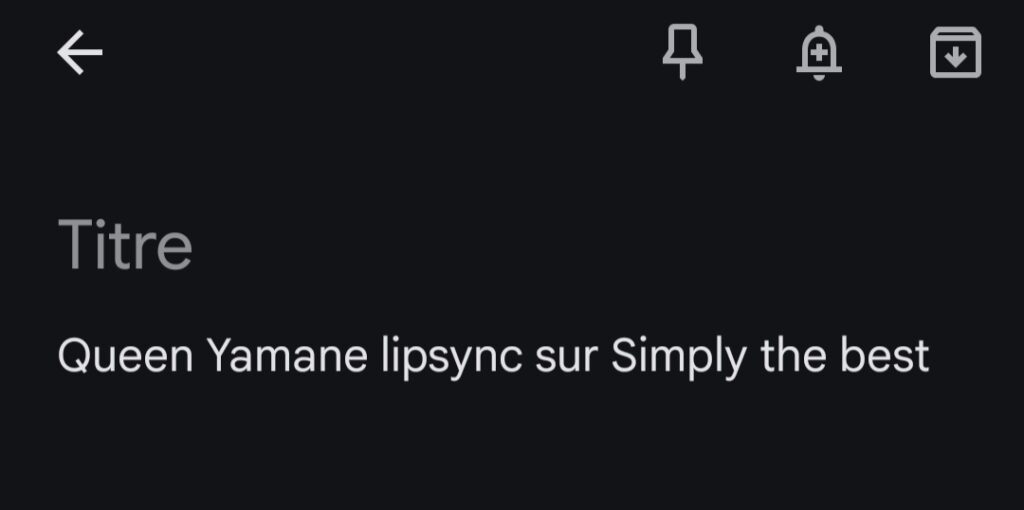Click the note body text line
The width and height of the screenshot is (1024, 510).
coord(493,357)
